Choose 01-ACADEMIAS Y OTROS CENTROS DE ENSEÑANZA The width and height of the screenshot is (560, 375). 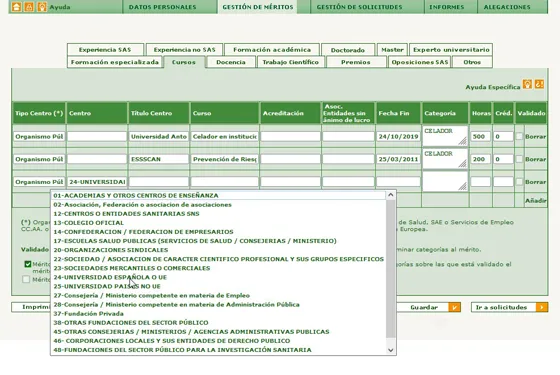point(218,195)
